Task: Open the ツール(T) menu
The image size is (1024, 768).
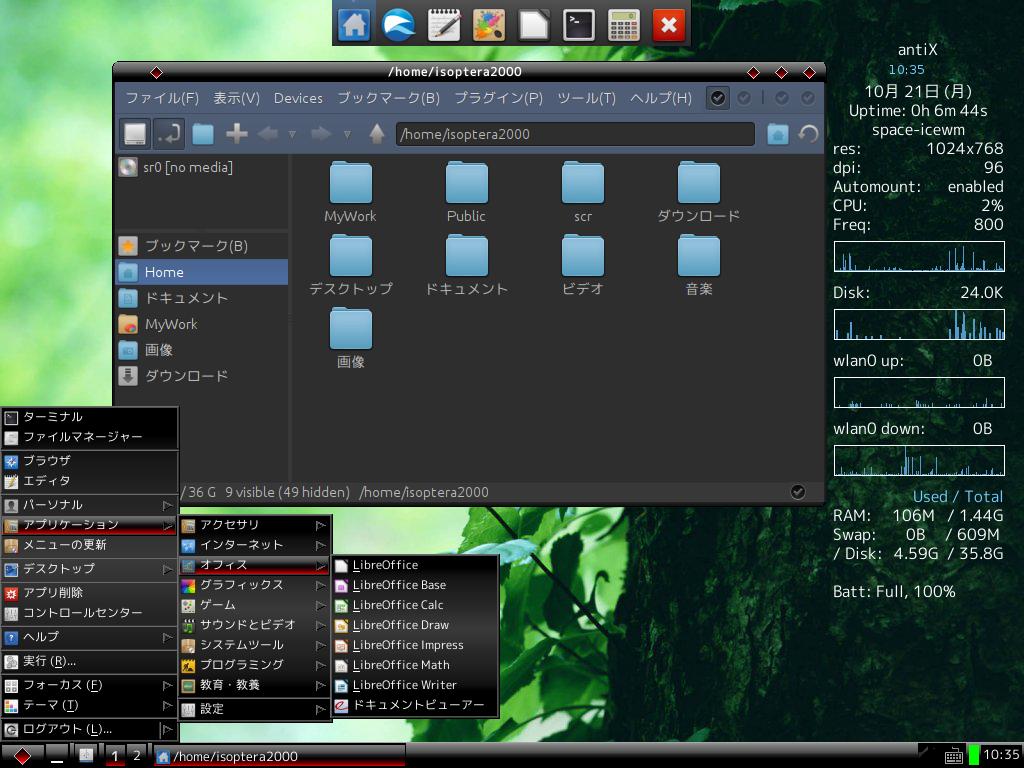Action: (586, 98)
